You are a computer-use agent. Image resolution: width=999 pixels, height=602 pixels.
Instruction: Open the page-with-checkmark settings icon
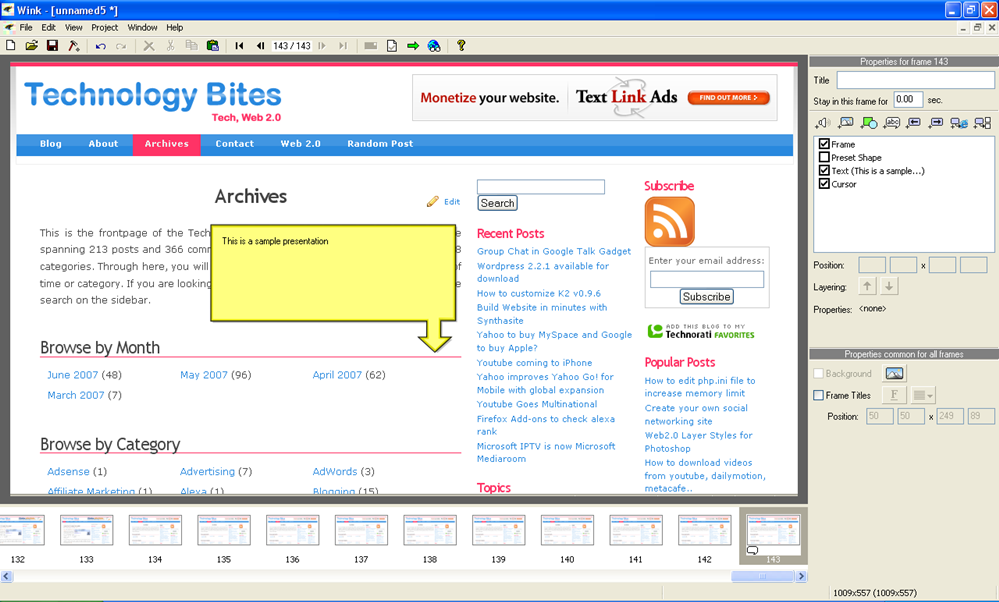click(x=392, y=46)
